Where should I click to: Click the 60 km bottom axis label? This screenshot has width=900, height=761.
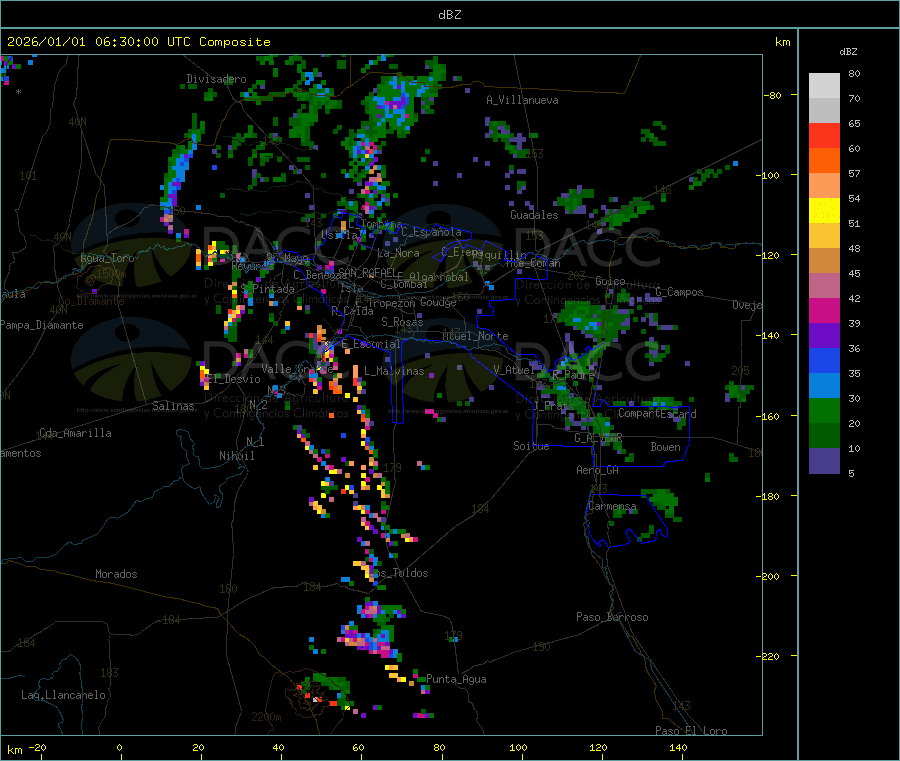358,747
